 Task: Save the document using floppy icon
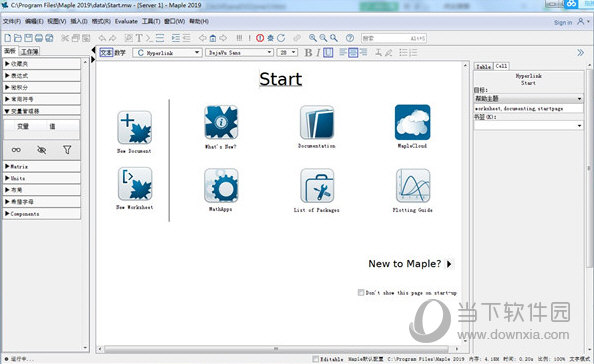[28, 38]
